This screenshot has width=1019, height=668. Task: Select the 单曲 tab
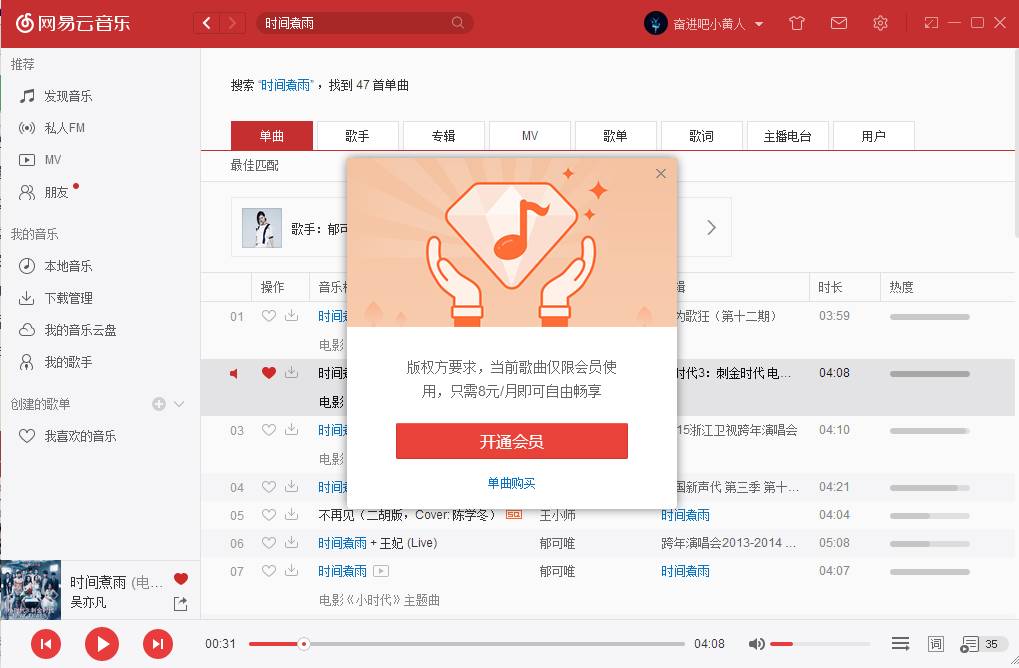(x=272, y=136)
